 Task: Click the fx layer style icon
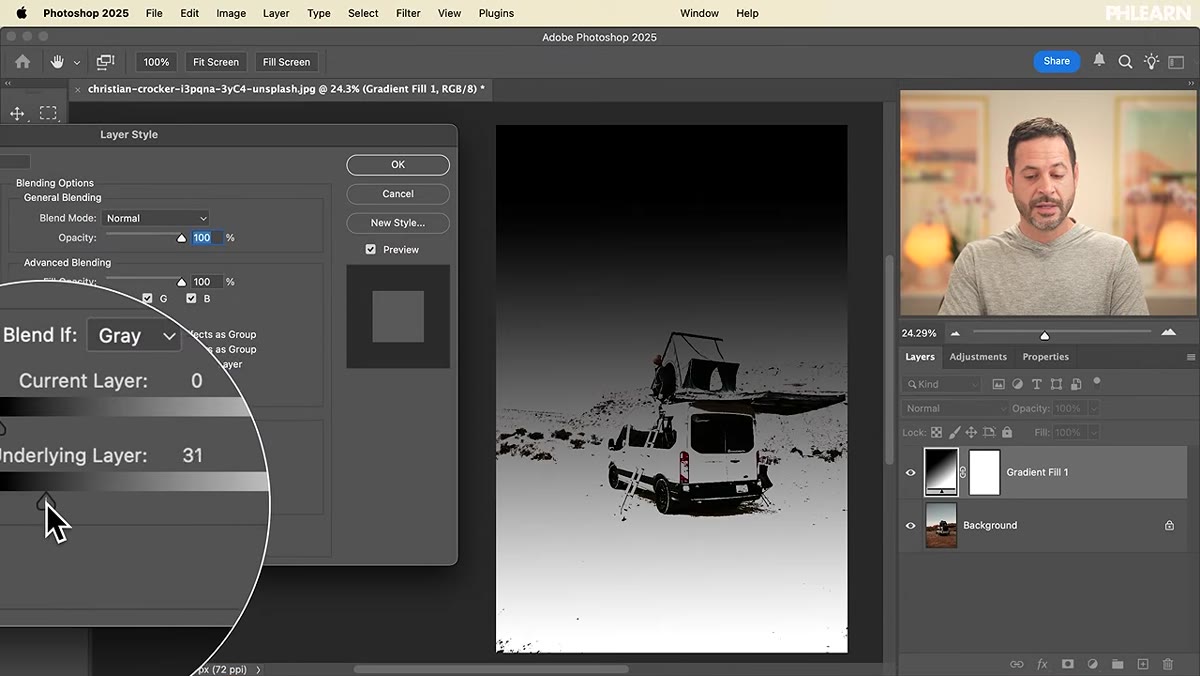(1042, 664)
